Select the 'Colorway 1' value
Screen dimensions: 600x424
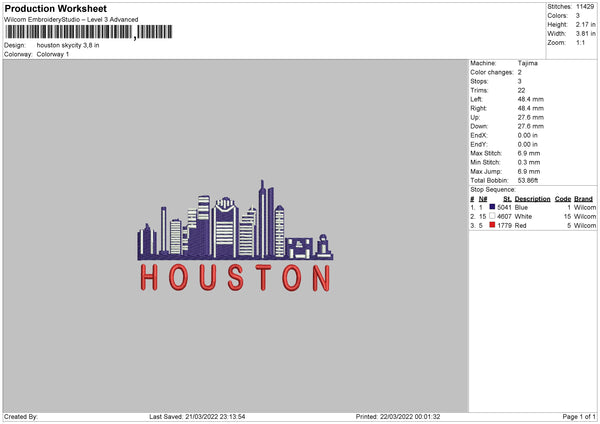tap(53, 54)
